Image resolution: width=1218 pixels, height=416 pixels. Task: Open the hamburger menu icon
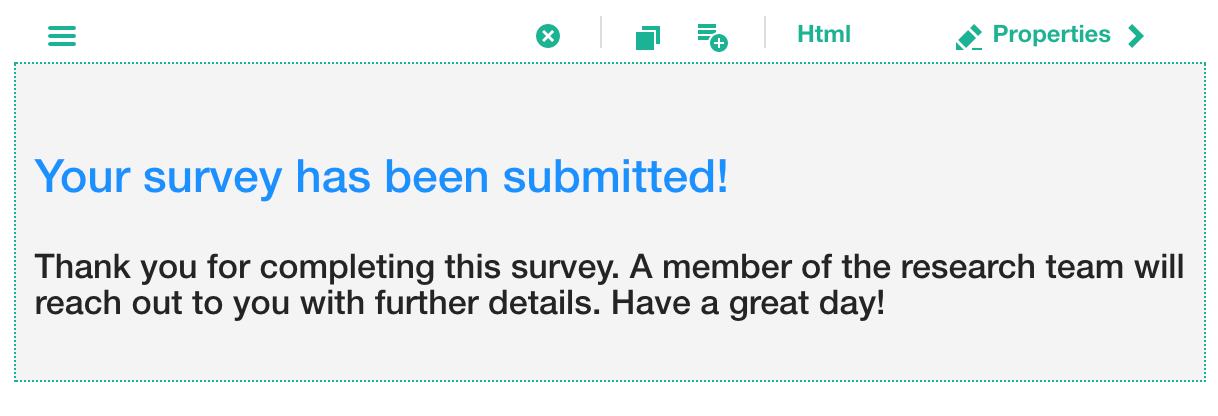pos(62,36)
